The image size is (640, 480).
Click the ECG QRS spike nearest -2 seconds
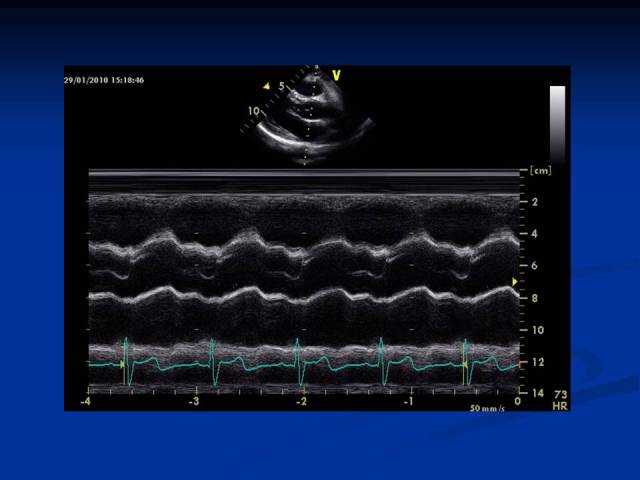(298, 362)
